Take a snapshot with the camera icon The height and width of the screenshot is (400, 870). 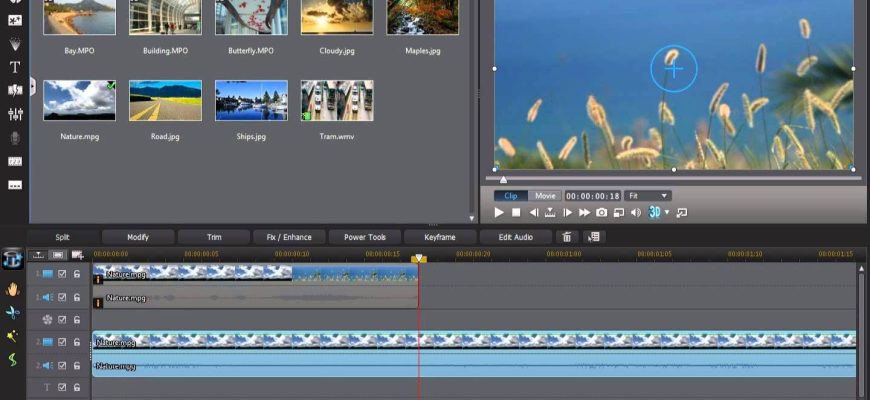[x=601, y=212]
